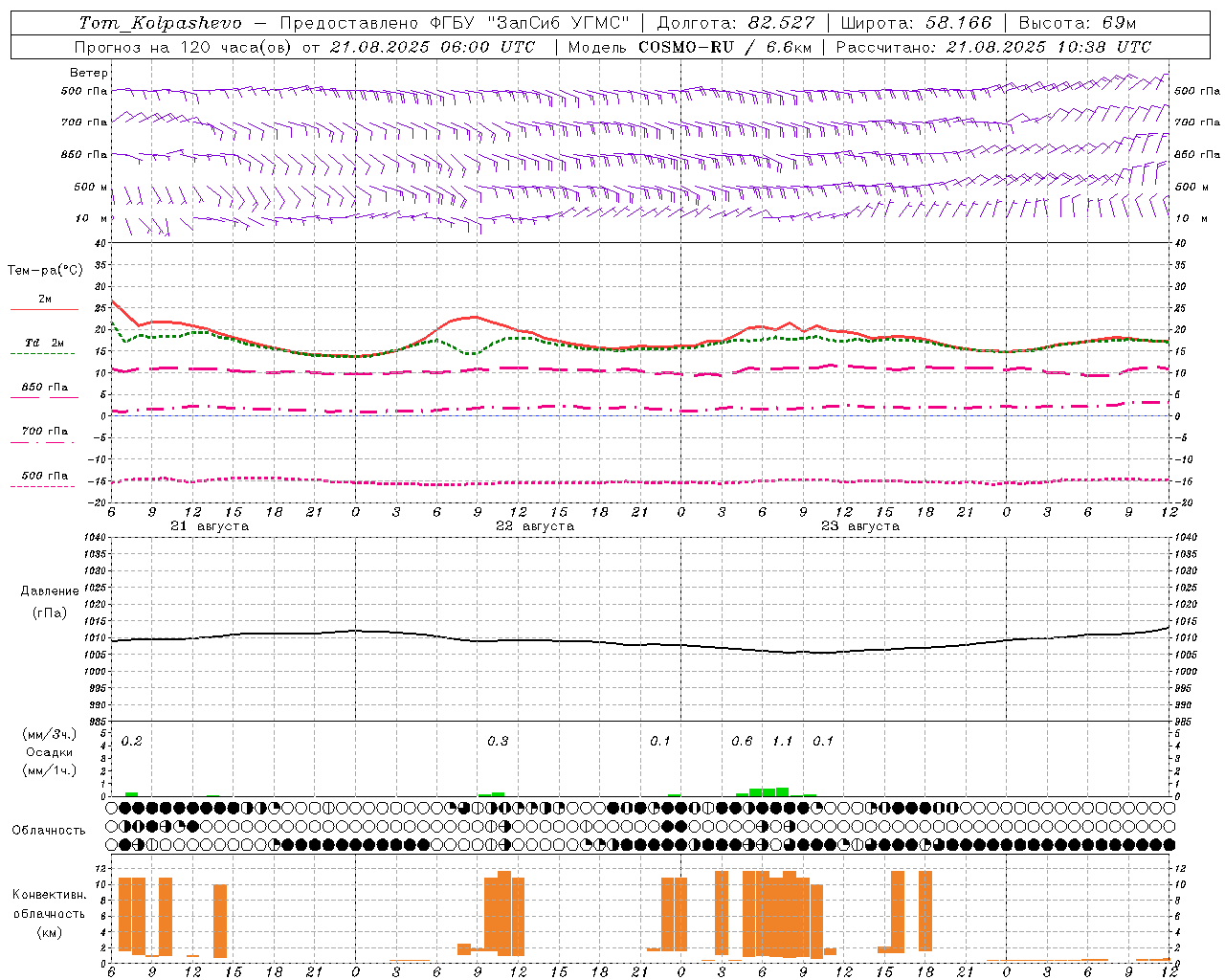The height and width of the screenshot is (980, 1225).
Task: Click the (мм/3ч.) precipitation unit label
Action: pos(50,734)
